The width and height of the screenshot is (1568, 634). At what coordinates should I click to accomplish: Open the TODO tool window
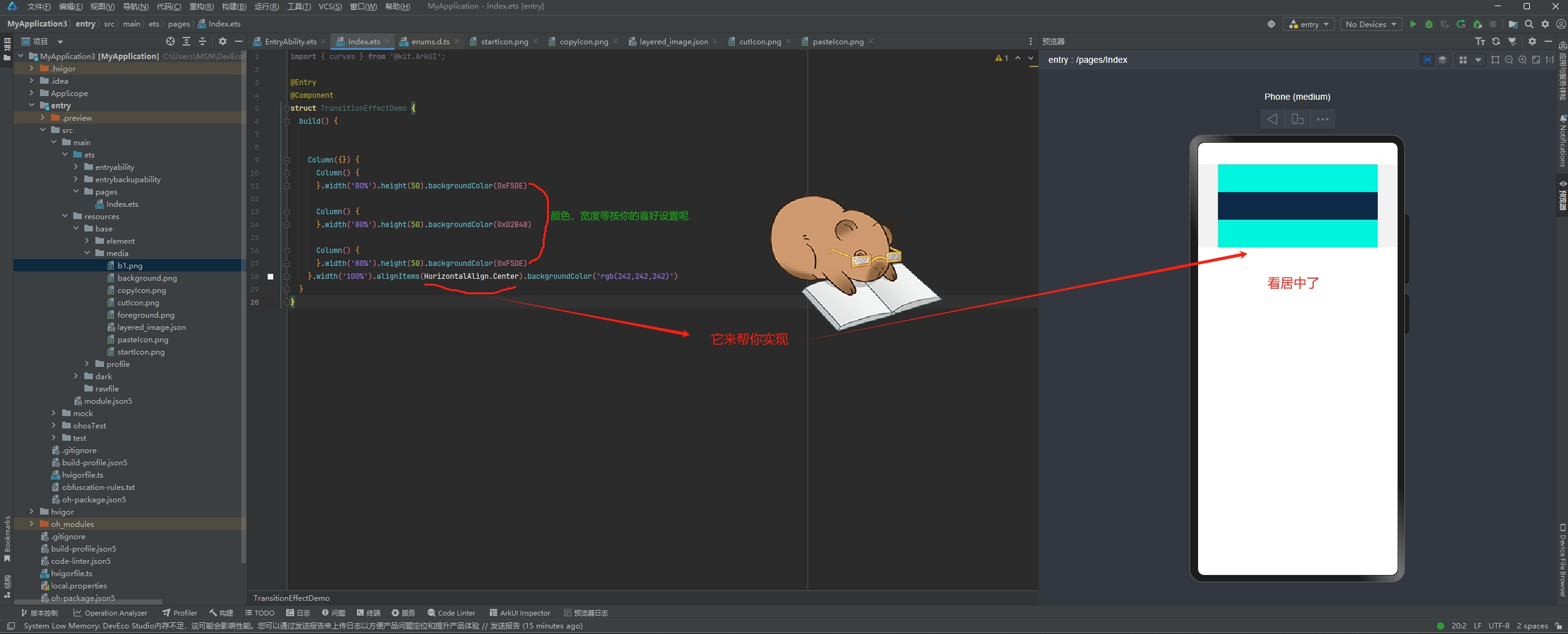point(260,612)
